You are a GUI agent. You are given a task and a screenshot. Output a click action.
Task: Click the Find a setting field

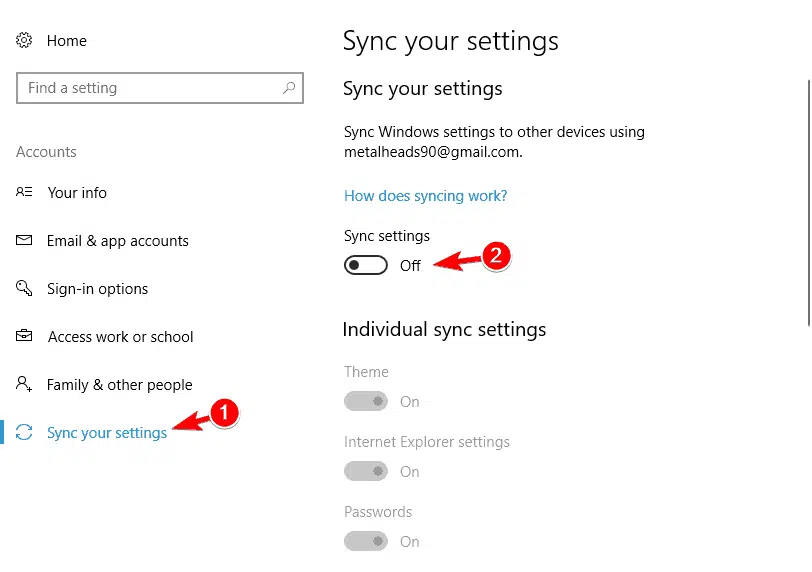coord(160,88)
